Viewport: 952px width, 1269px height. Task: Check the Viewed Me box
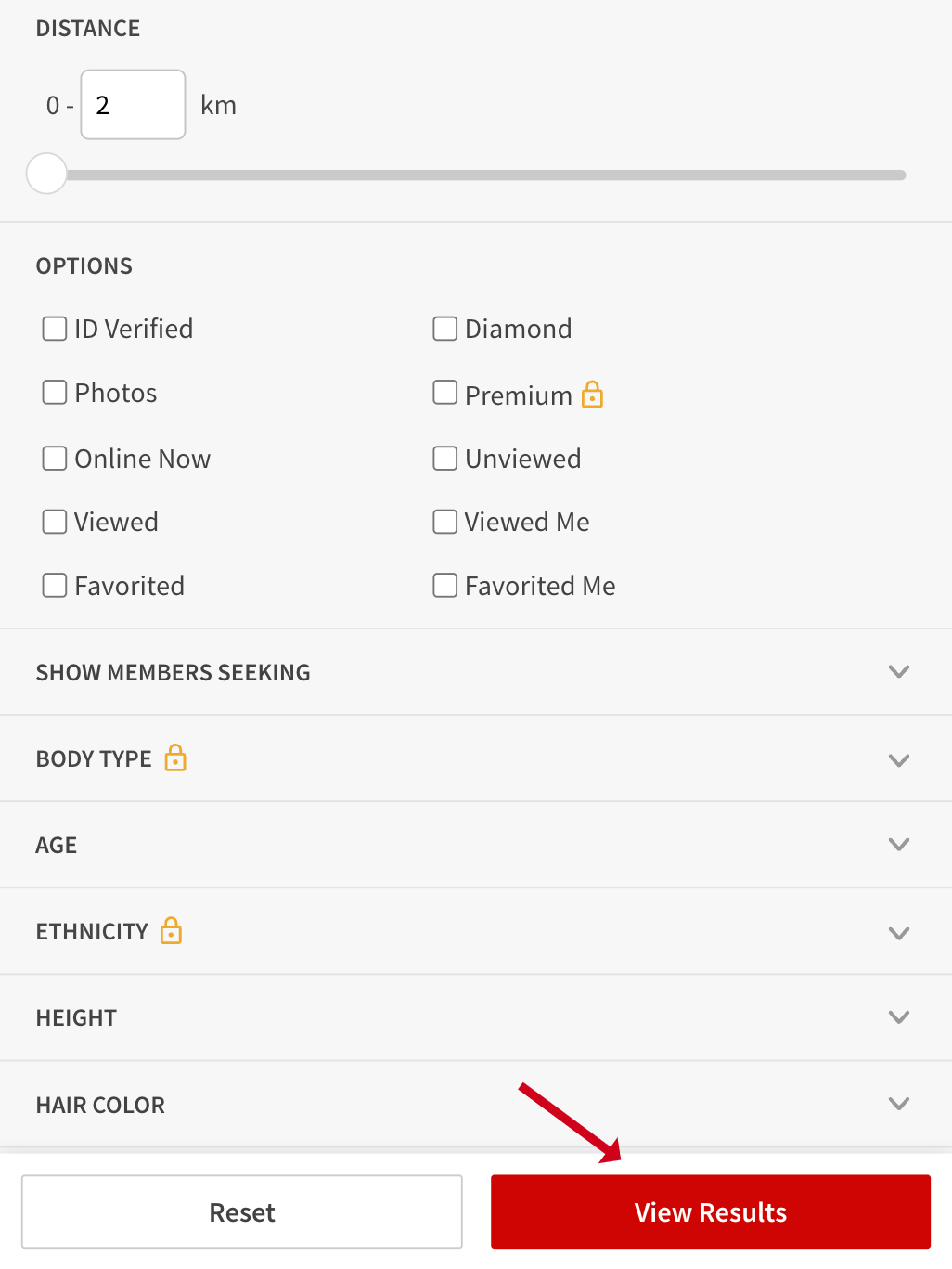pos(445,522)
